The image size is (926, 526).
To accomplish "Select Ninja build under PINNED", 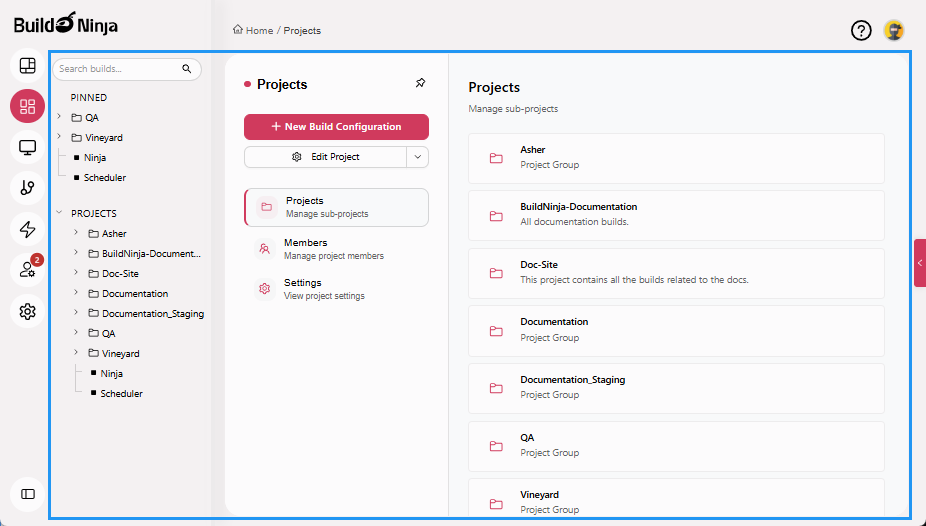I will click(95, 158).
